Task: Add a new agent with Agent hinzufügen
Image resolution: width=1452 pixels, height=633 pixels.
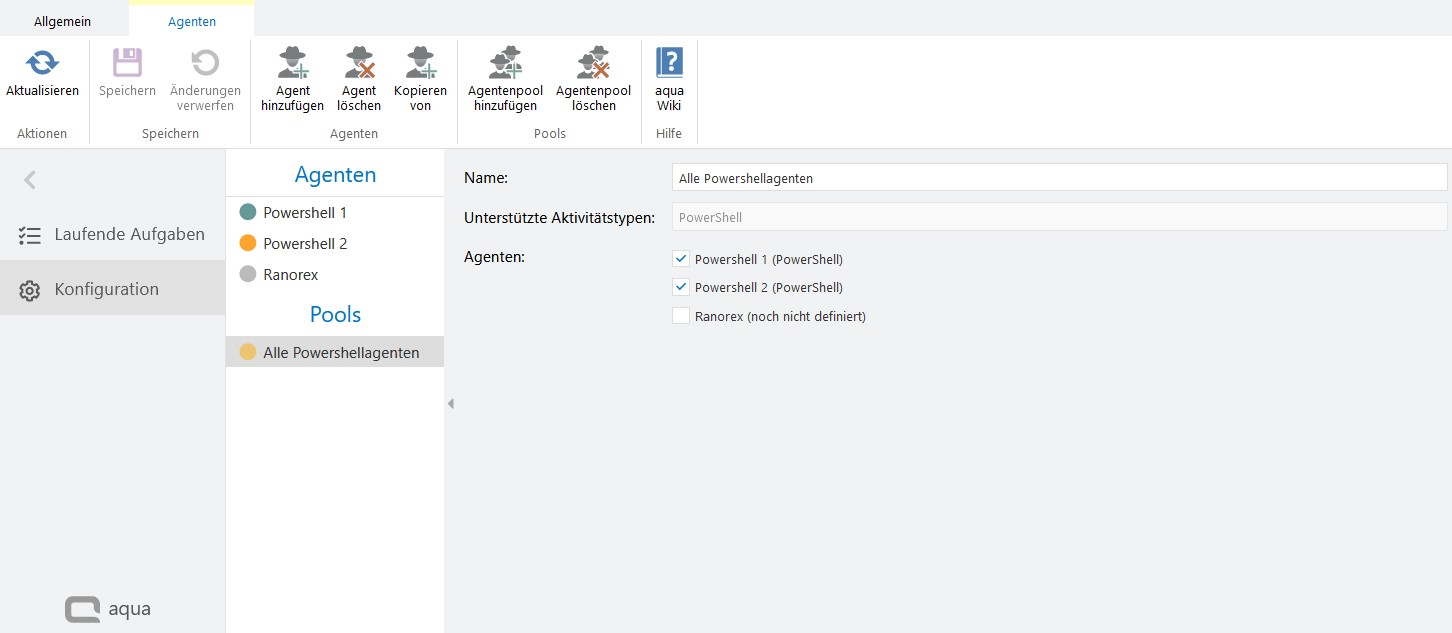Action: (292, 64)
